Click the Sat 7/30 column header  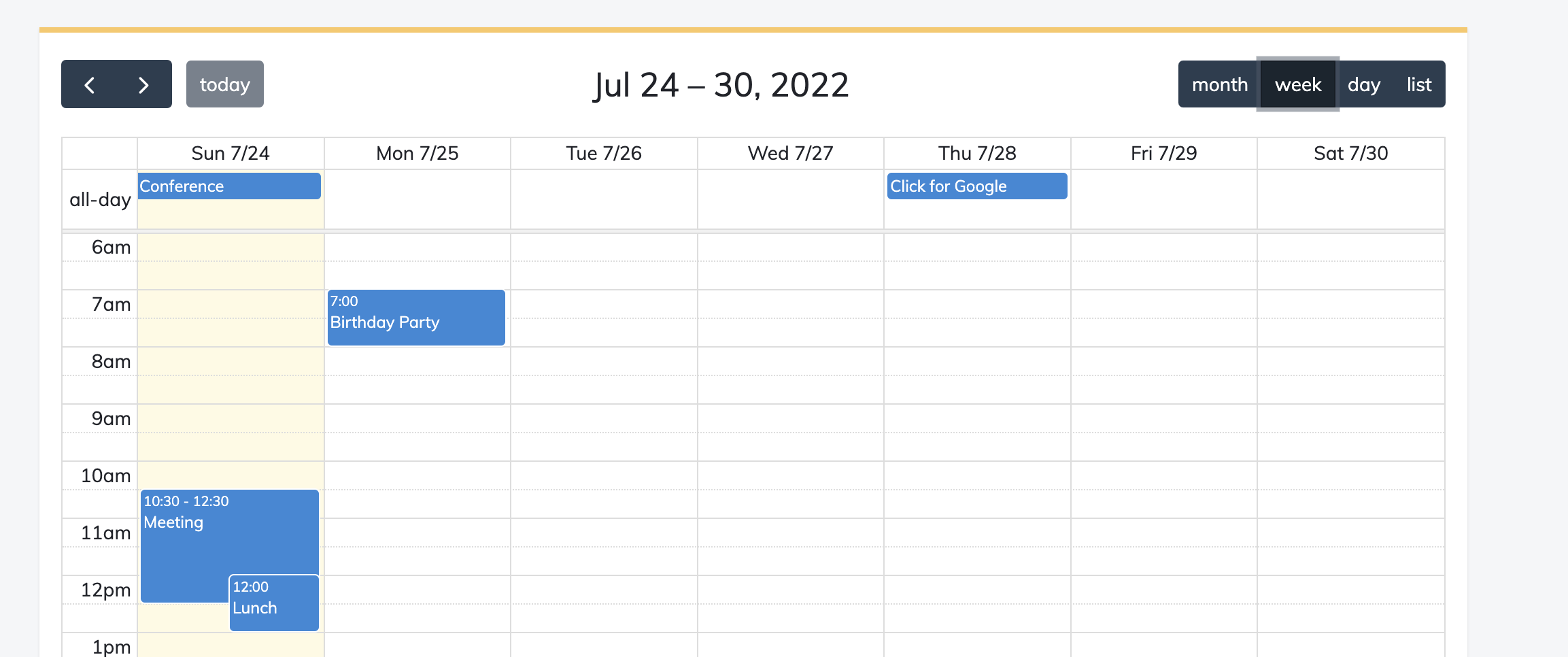tap(1350, 153)
